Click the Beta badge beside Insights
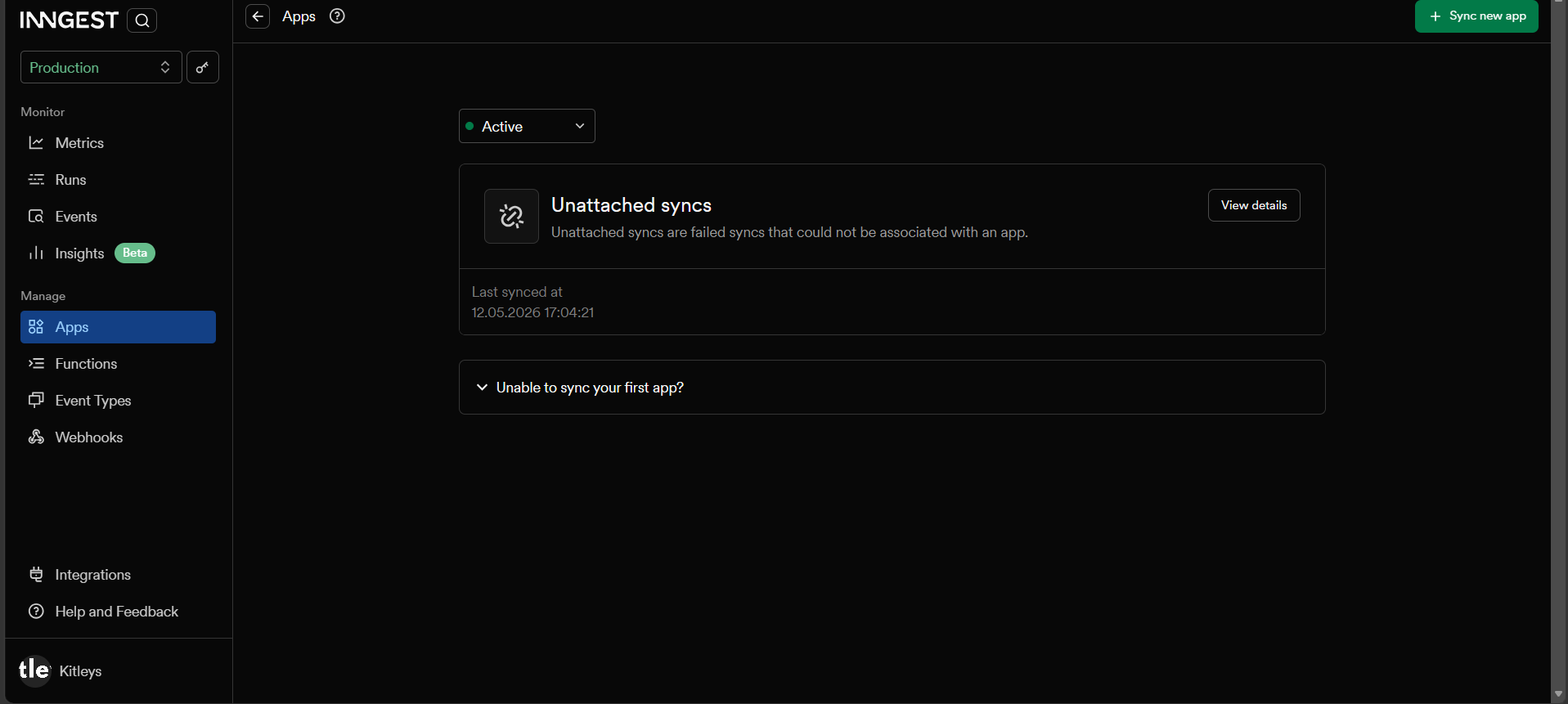The width and height of the screenshot is (1568, 704). pyautogui.click(x=135, y=253)
